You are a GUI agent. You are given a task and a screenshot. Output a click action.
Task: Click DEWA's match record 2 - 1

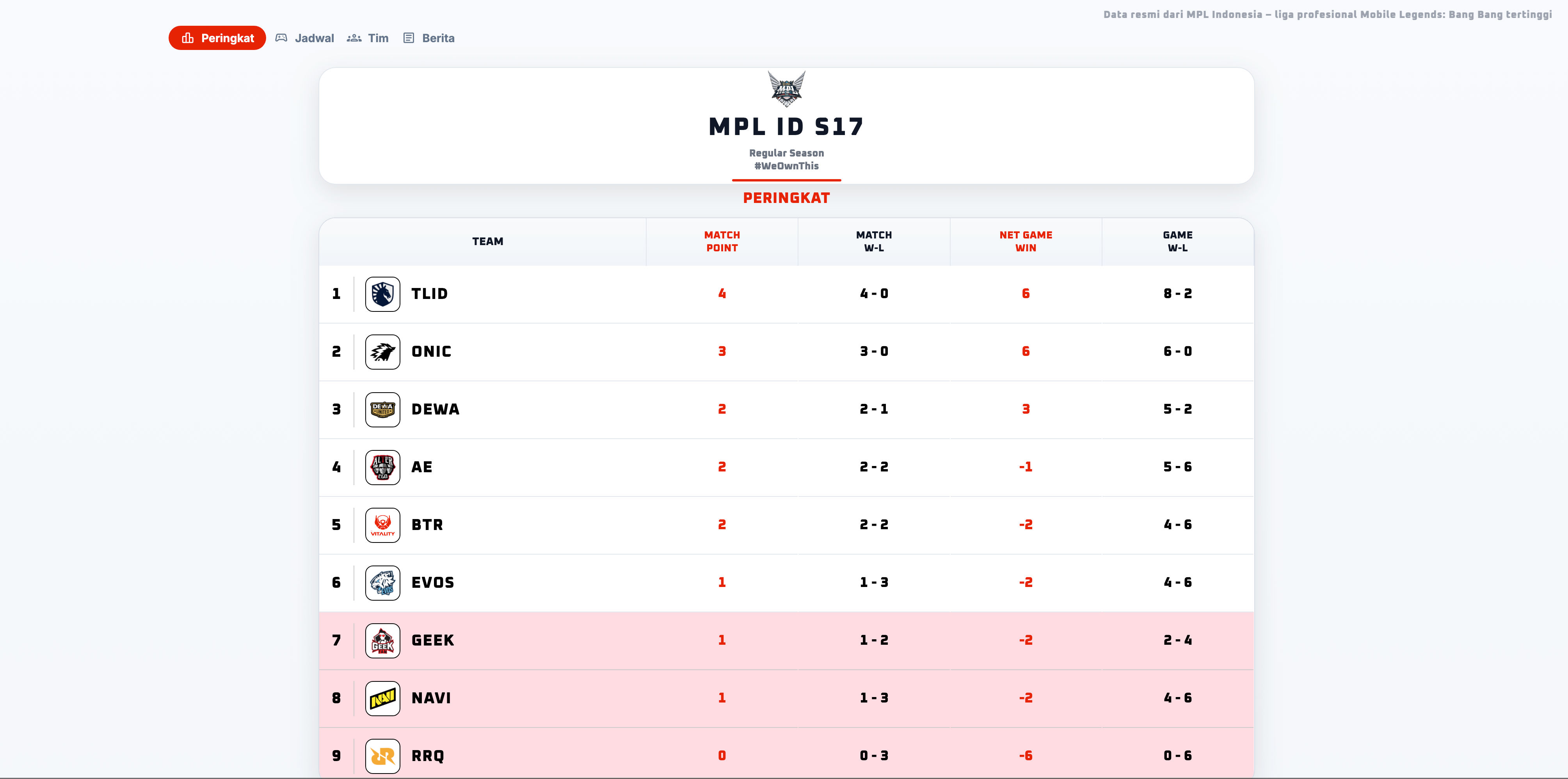[874, 409]
